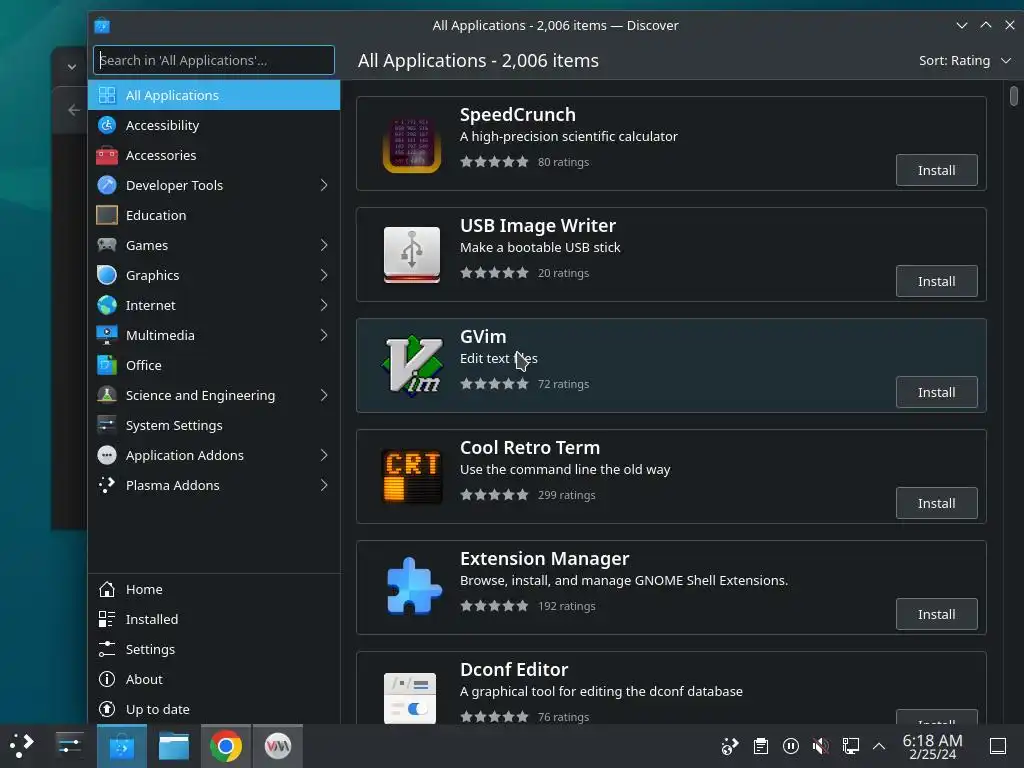1024x768 pixels.
Task: Open the Sort: Rating dropdown
Action: [965, 61]
